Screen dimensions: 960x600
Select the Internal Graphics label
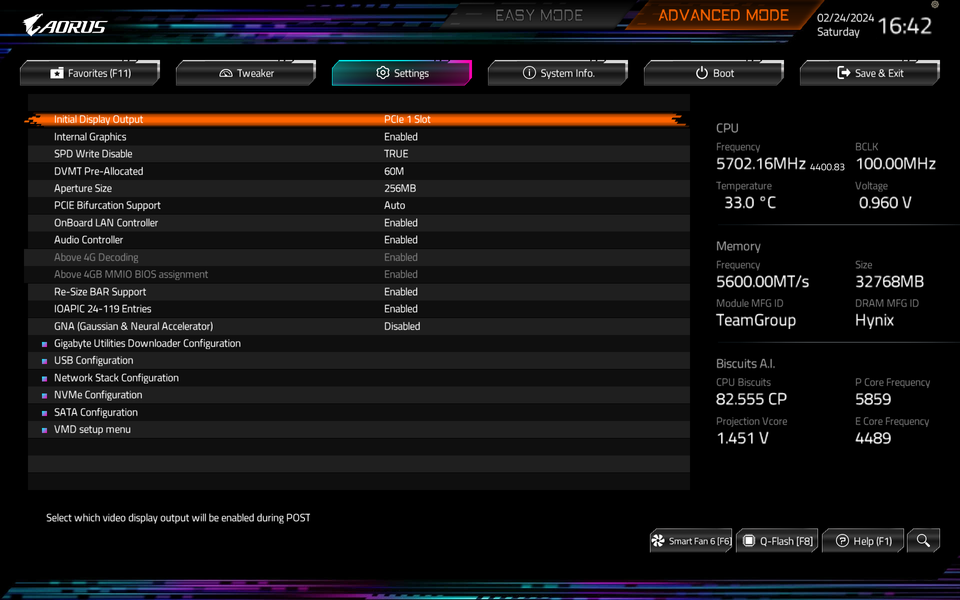click(90, 137)
